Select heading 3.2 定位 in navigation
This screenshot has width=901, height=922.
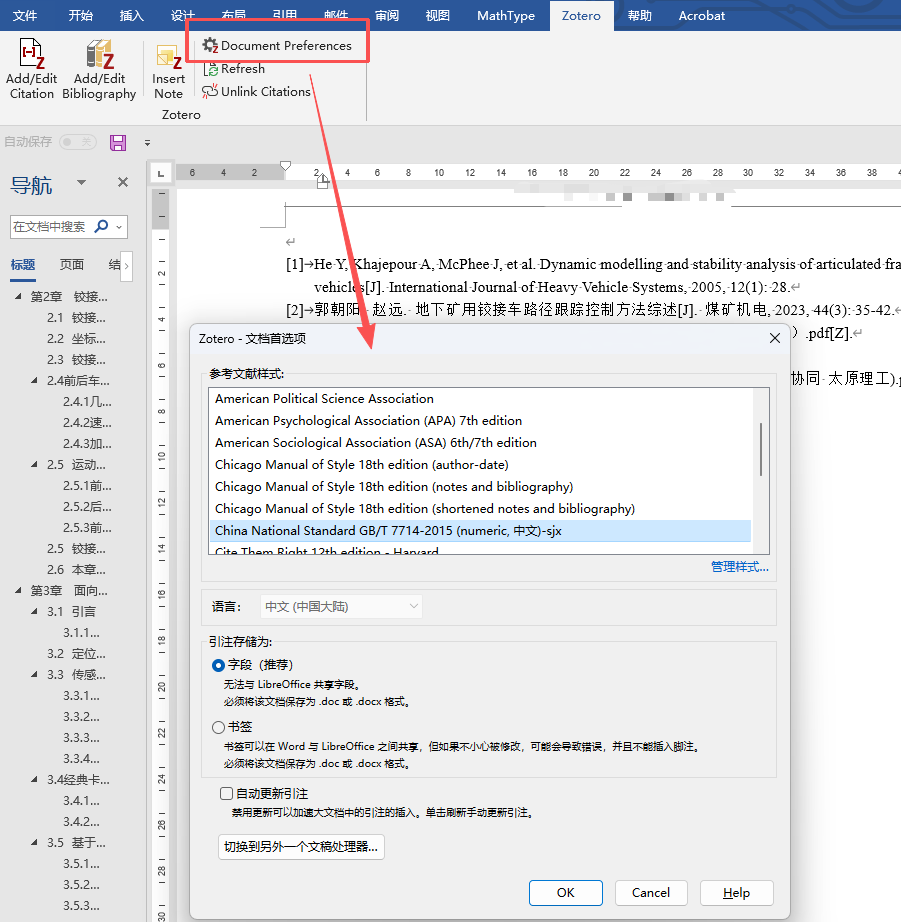coord(76,654)
